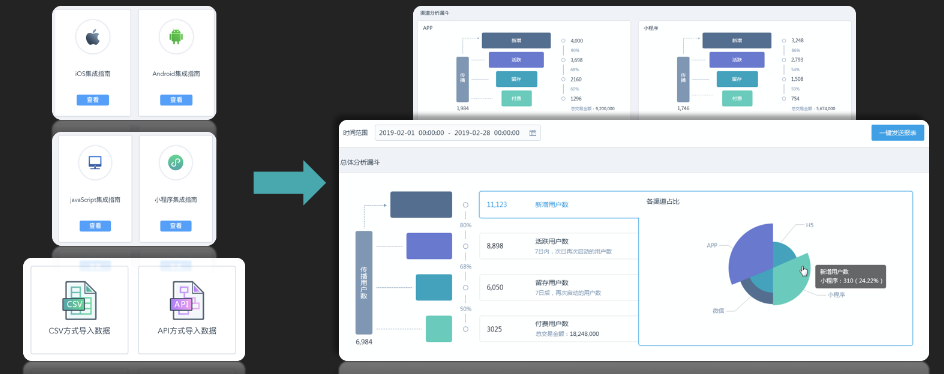The width and height of the screenshot is (944, 374).
Task: Click the purple second bar in main funnel
Action: coord(429,246)
